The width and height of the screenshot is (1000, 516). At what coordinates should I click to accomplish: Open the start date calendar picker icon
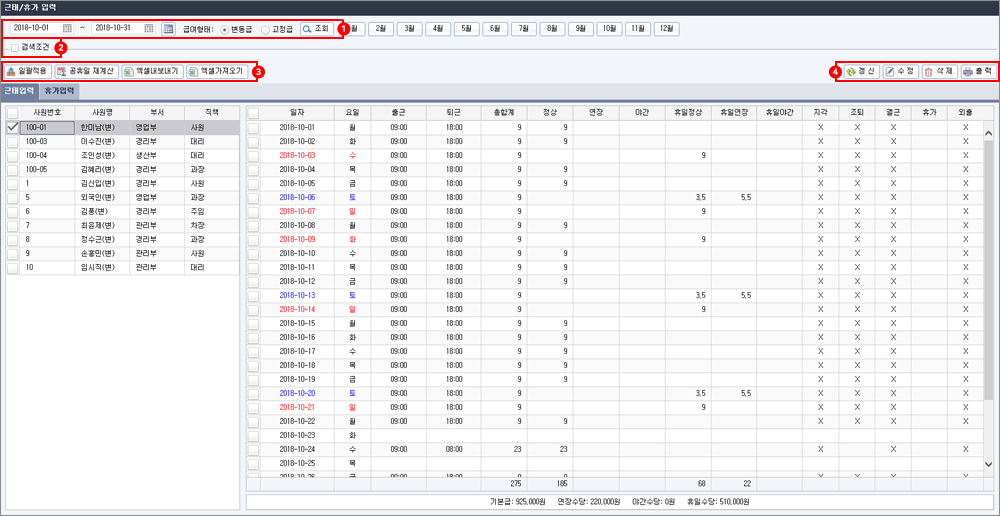coord(68,29)
